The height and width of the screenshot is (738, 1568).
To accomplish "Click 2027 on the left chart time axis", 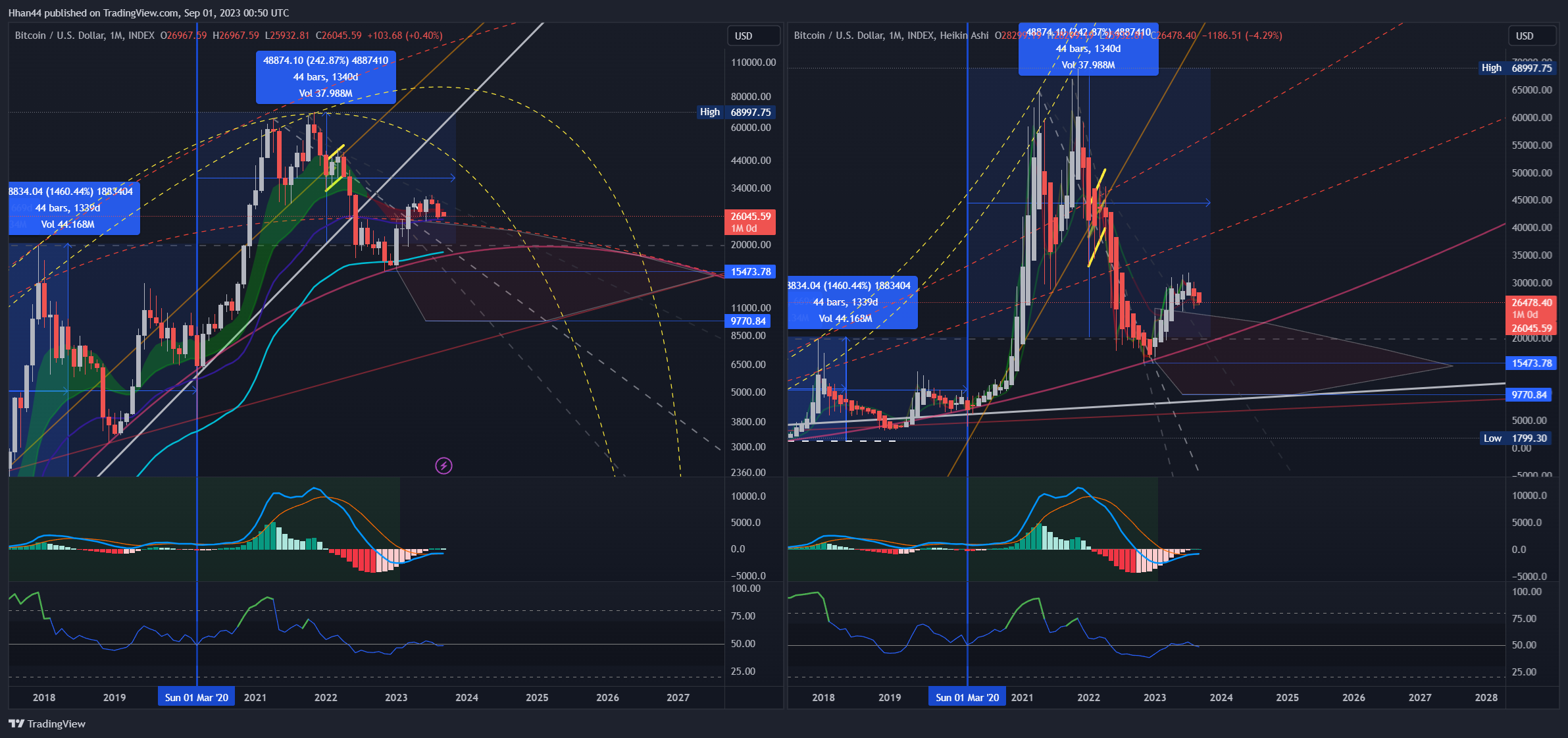I will click(678, 697).
